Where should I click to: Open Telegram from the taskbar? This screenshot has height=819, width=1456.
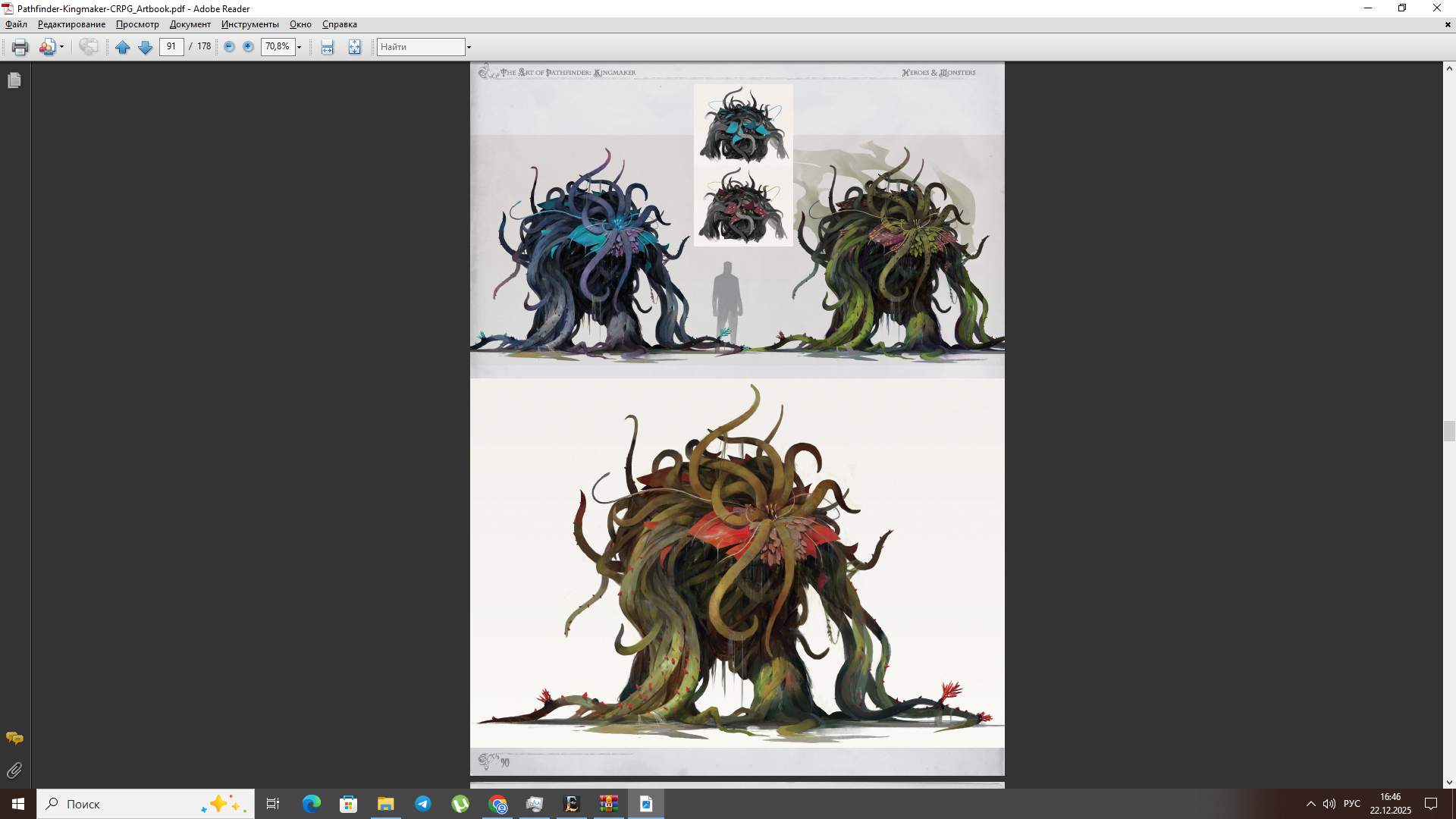pyautogui.click(x=422, y=804)
